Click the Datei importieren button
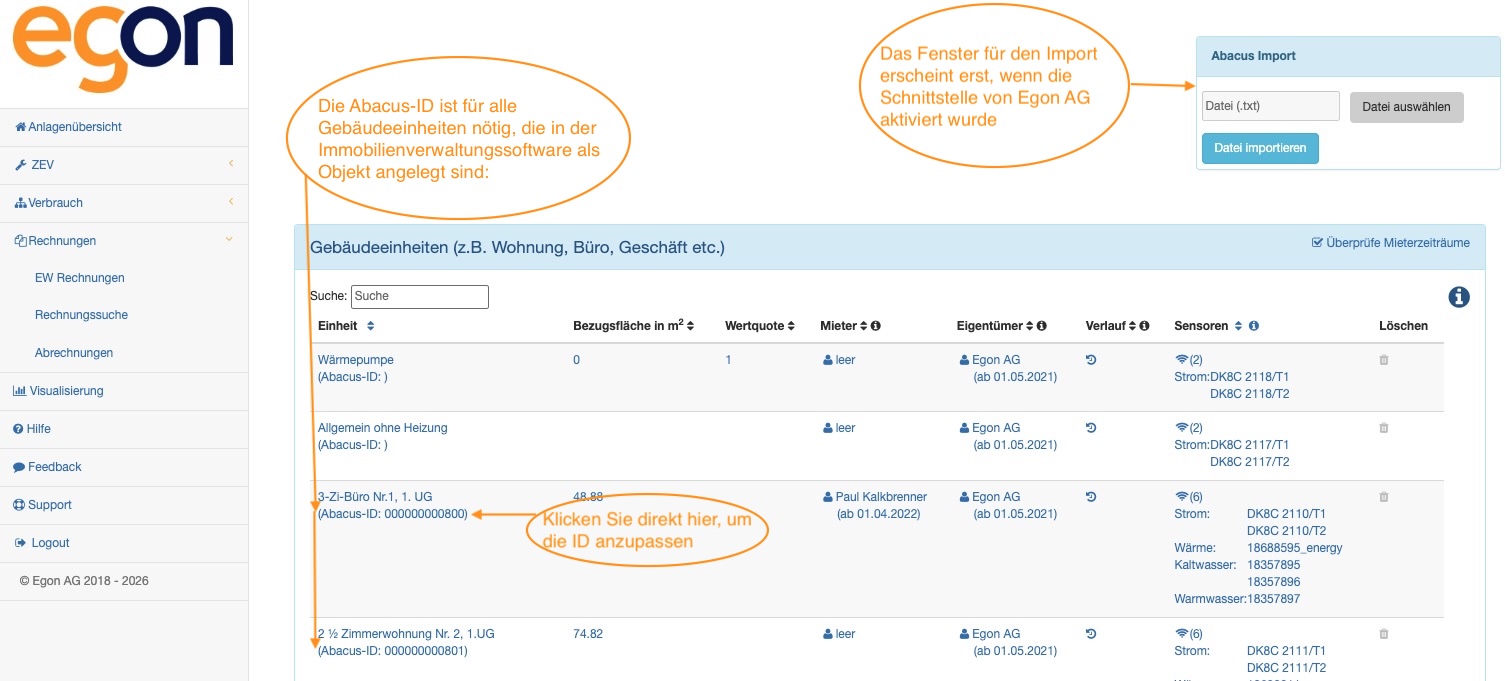The width and height of the screenshot is (1505, 681). (1260, 148)
